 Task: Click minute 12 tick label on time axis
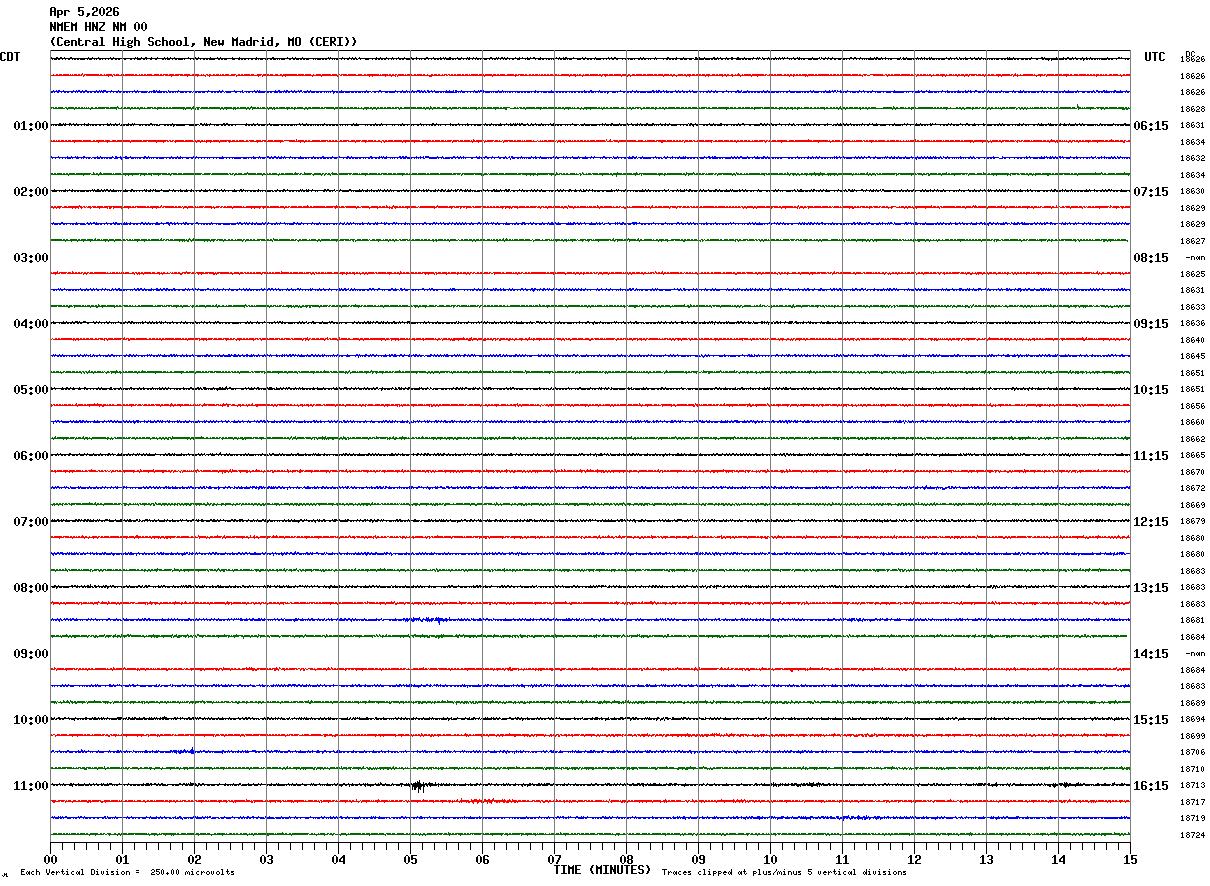(x=914, y=860)
